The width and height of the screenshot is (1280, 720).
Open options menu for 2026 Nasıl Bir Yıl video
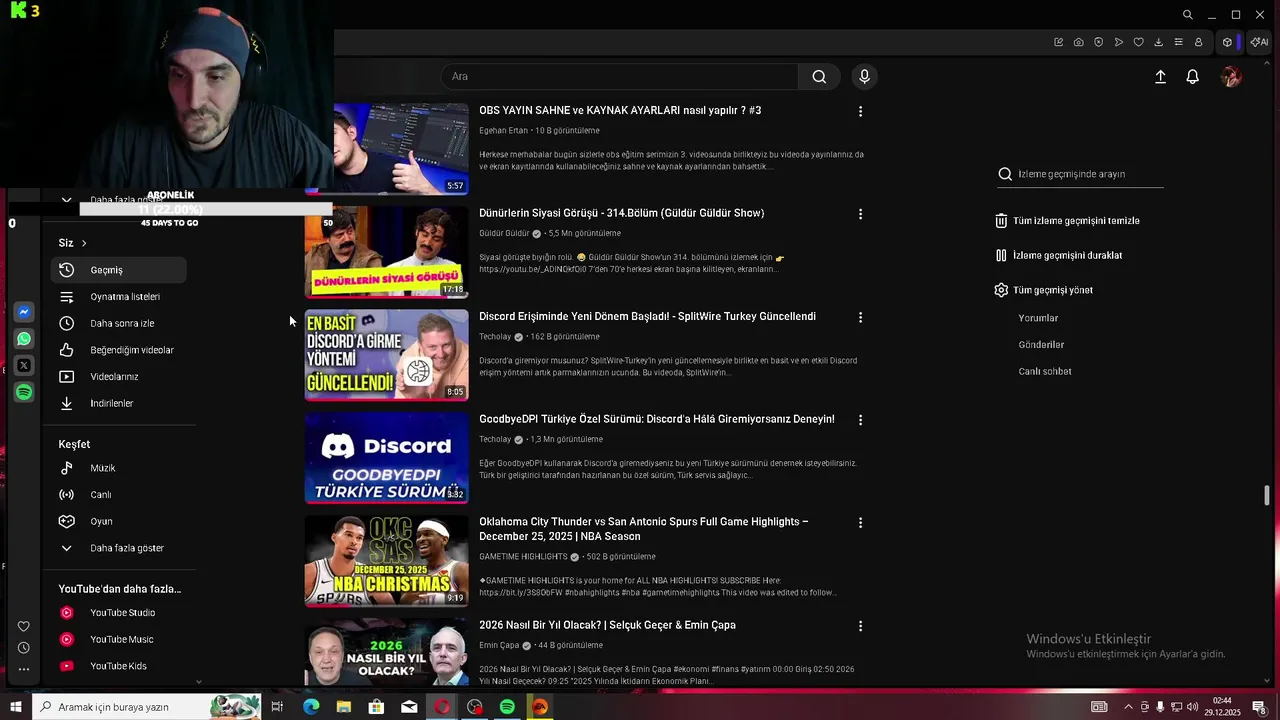tap(860, 626)
